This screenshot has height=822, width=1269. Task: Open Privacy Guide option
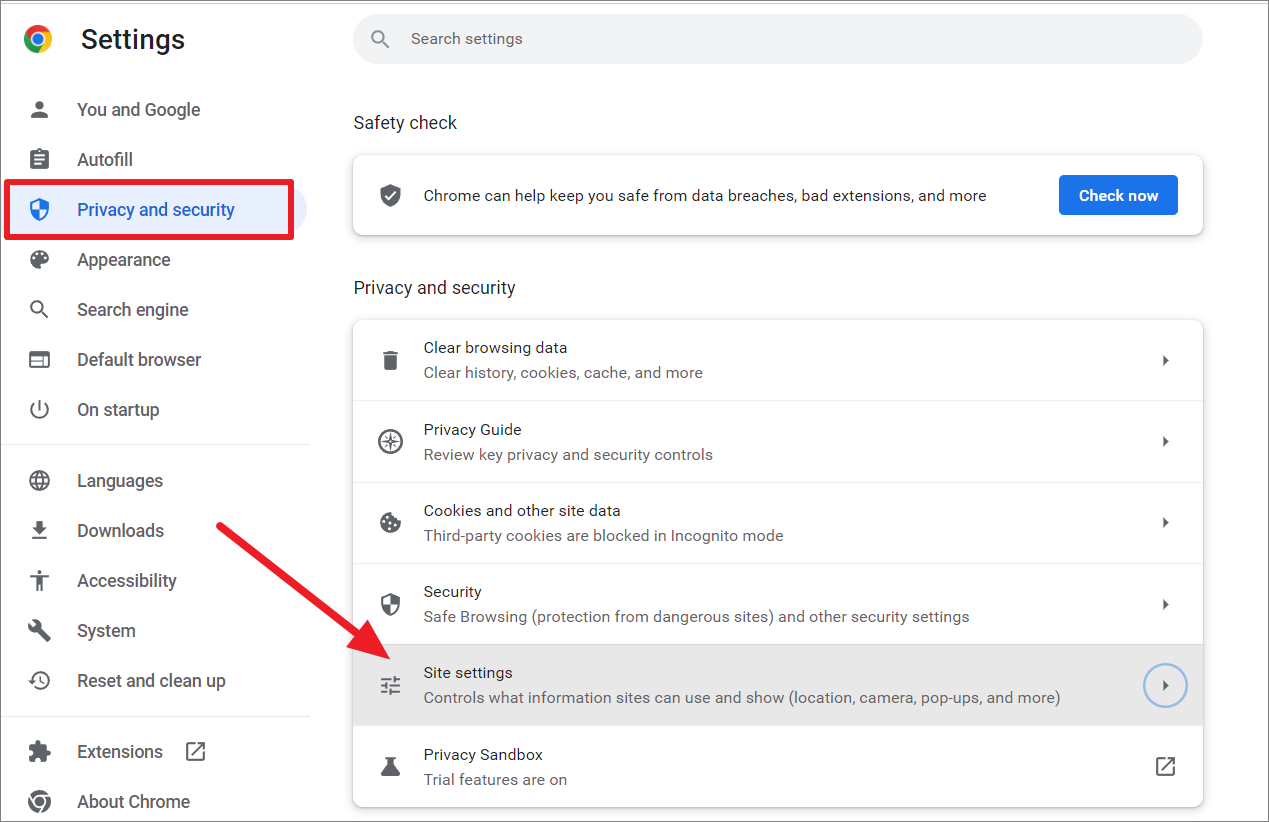(x=778, y=441)
